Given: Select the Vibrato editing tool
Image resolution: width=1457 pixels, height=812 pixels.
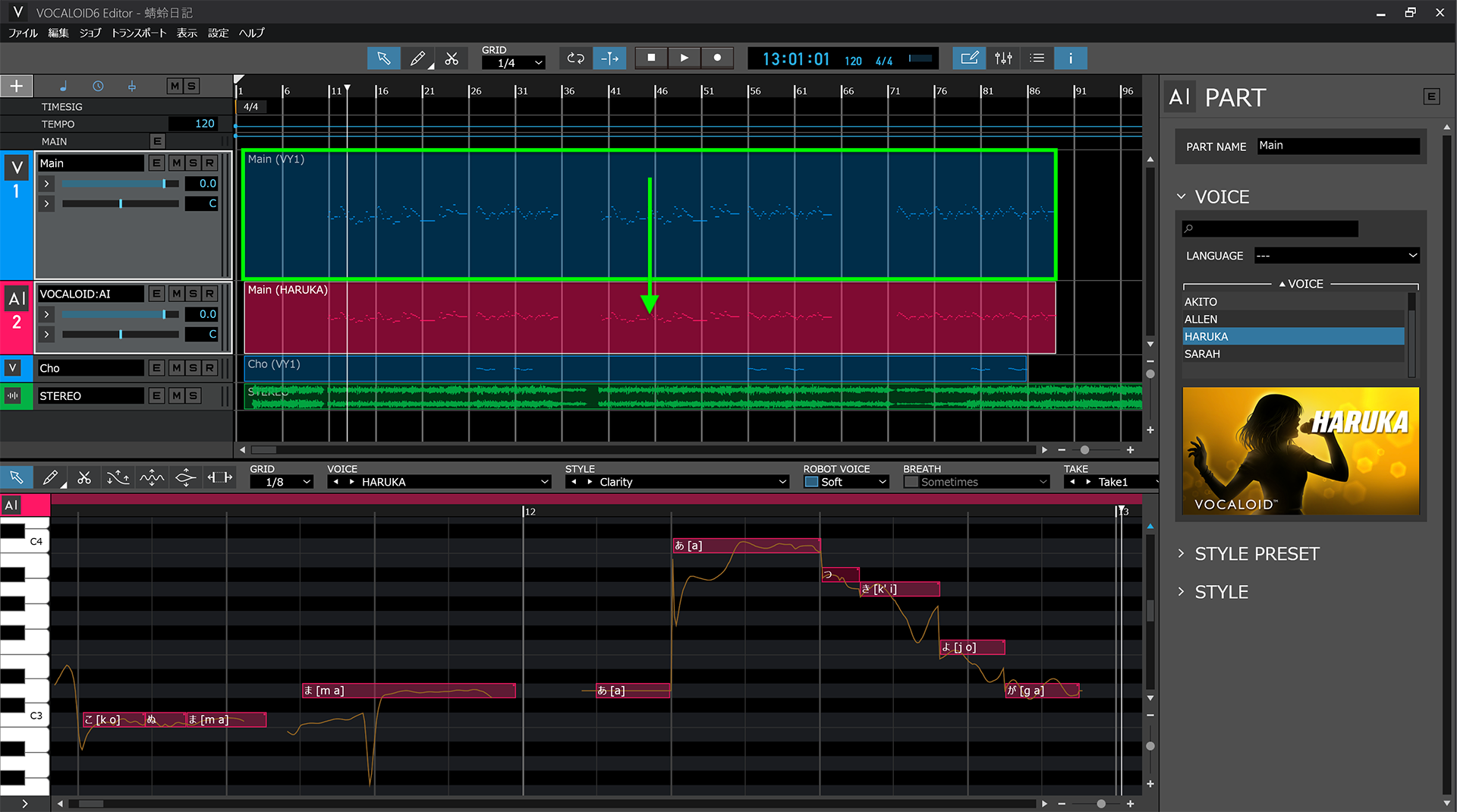Looking at the screenshot, I should (x=151, y=477).
